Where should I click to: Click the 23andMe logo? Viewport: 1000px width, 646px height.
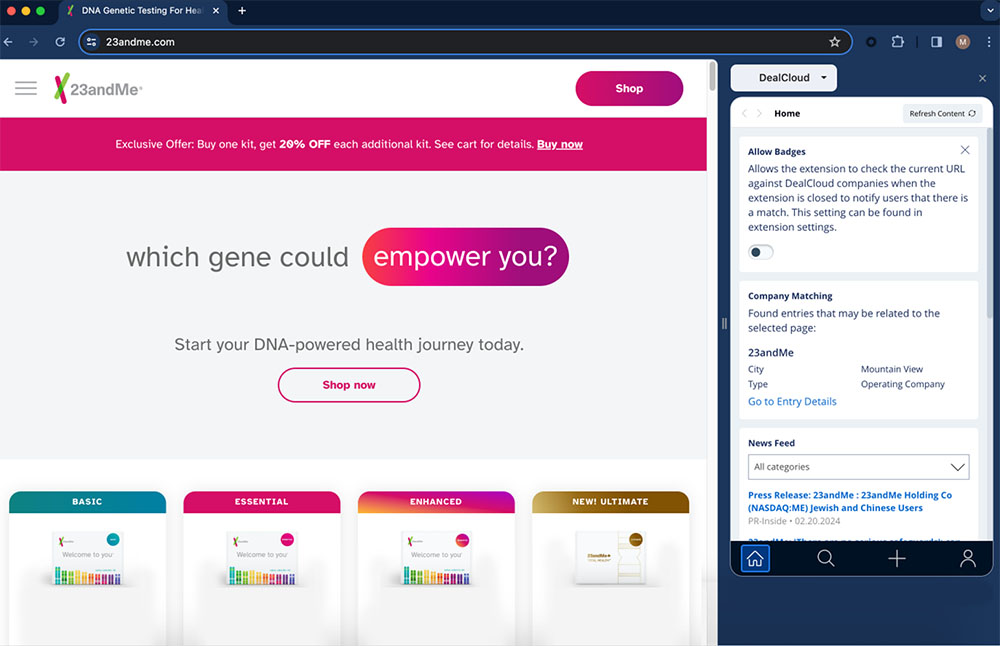tap(98, 89)
